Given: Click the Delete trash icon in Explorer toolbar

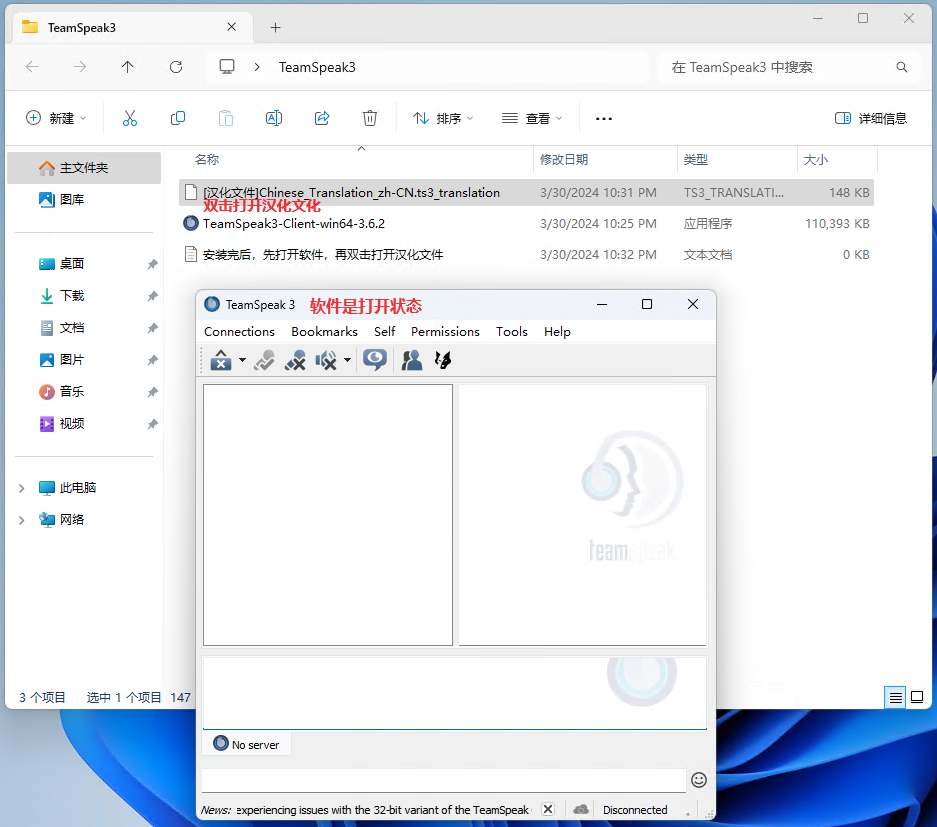Looking at the screenshot, I should [x=370, y=118].
